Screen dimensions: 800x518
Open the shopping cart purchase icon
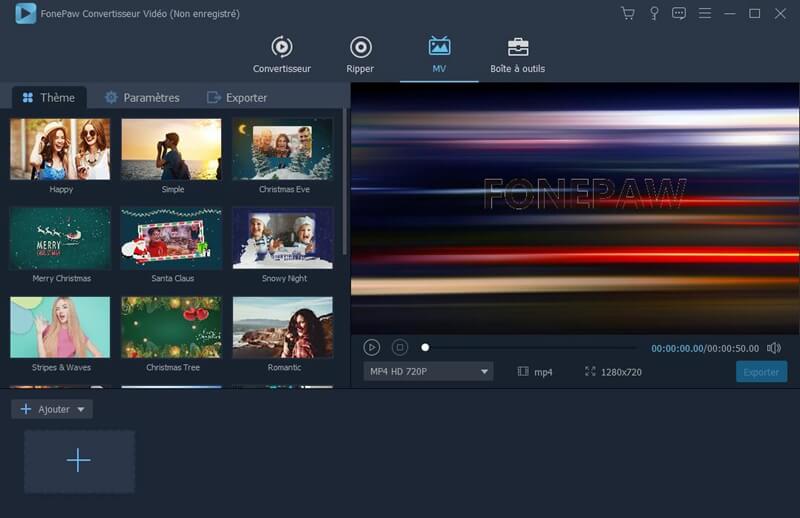click(628, 13)
